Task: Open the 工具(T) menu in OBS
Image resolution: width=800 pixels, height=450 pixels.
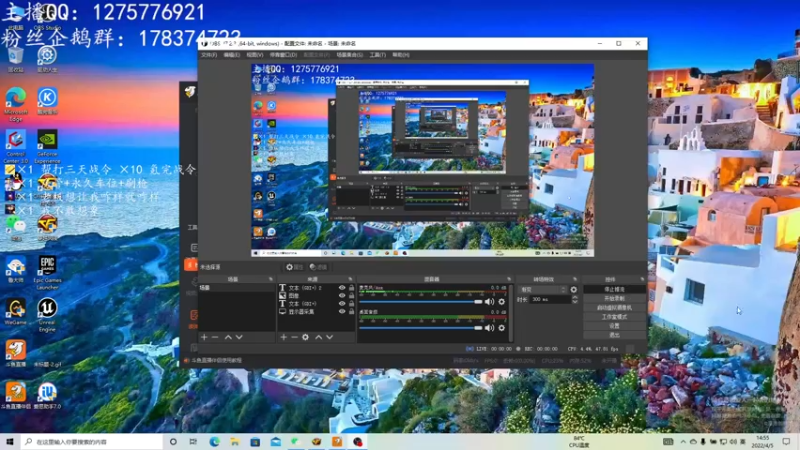Action: 378,55
